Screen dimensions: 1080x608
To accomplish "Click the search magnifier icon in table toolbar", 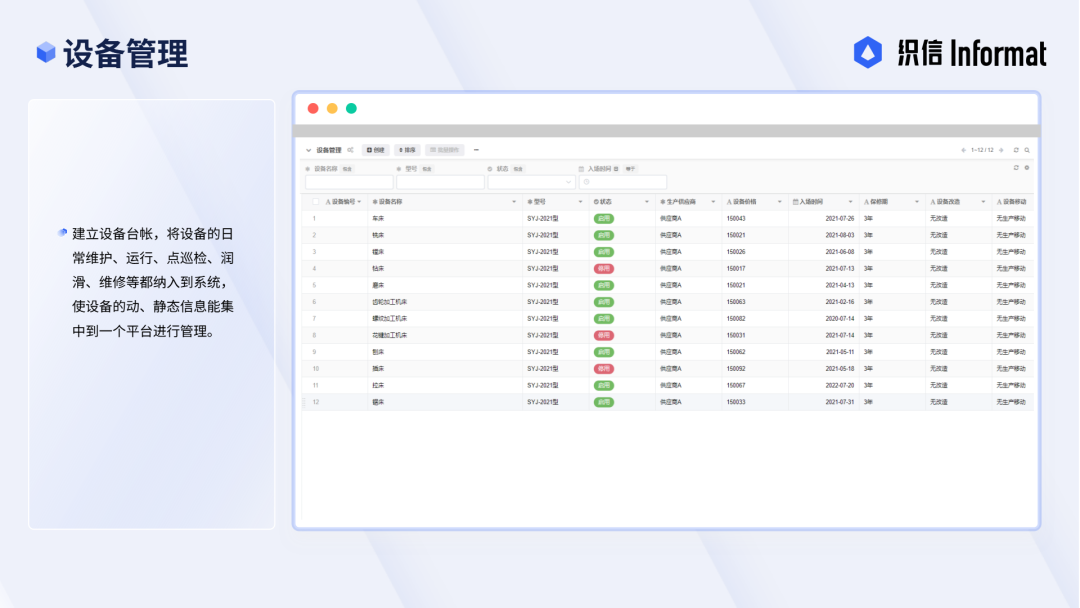I will point(1026,150).
